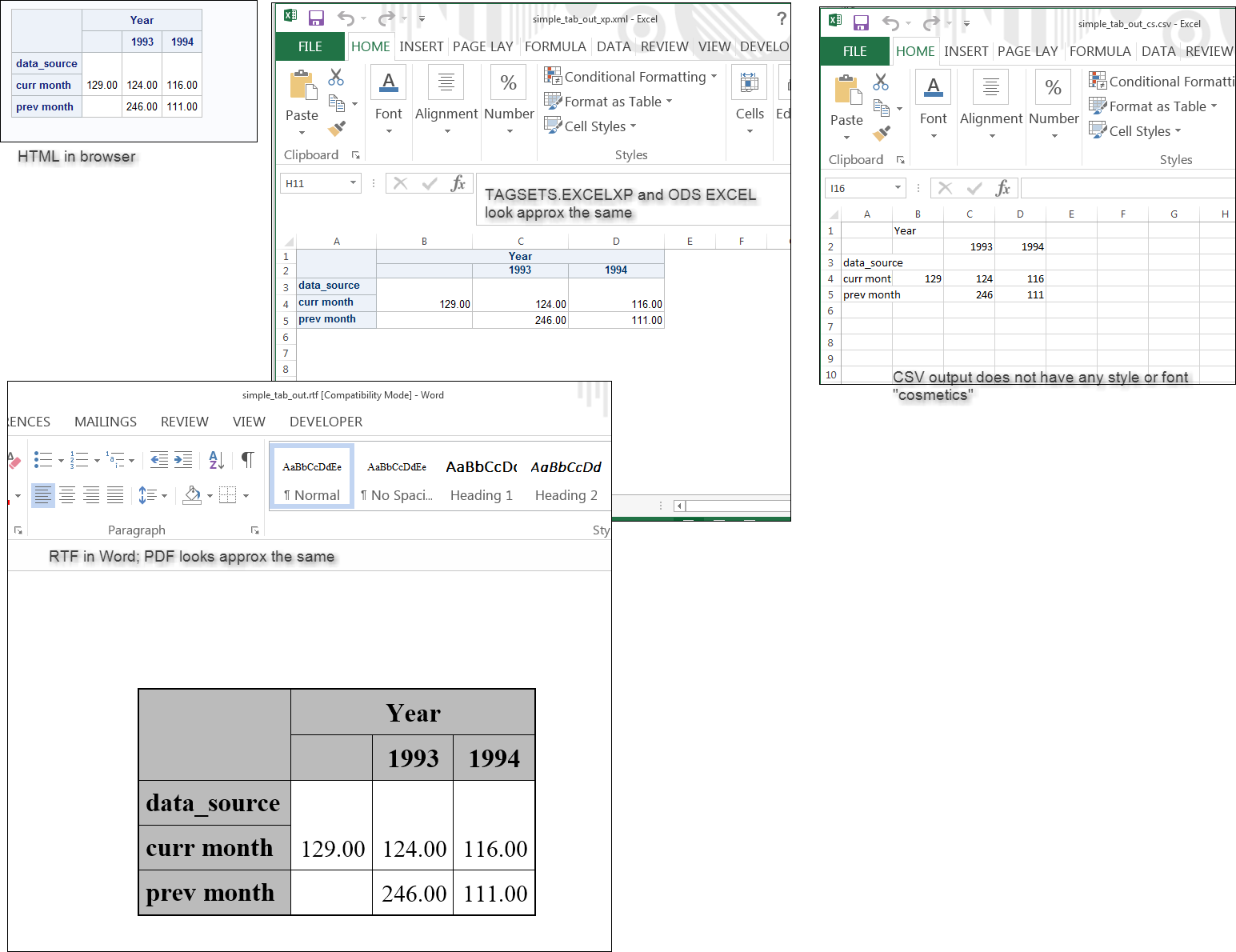Click the formula bar input in CSV Excel
Viewport: 1236px width, 952px height.
click(1128, 188)
